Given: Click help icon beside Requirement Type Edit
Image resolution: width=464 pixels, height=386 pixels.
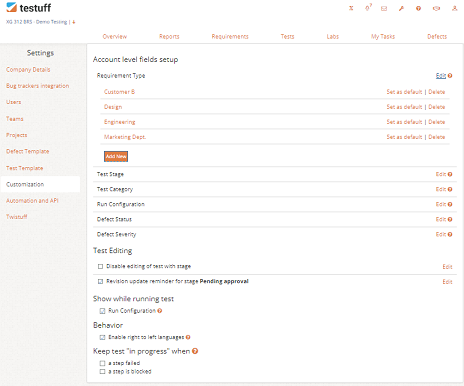Looking at the screenshot, I should (x=450, y=76).
